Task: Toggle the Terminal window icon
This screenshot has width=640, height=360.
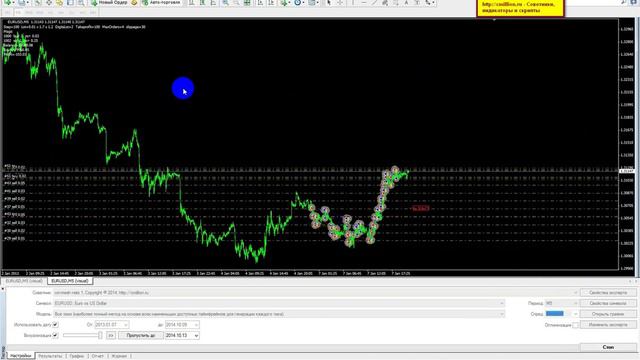Action: (x=70, y=2)
